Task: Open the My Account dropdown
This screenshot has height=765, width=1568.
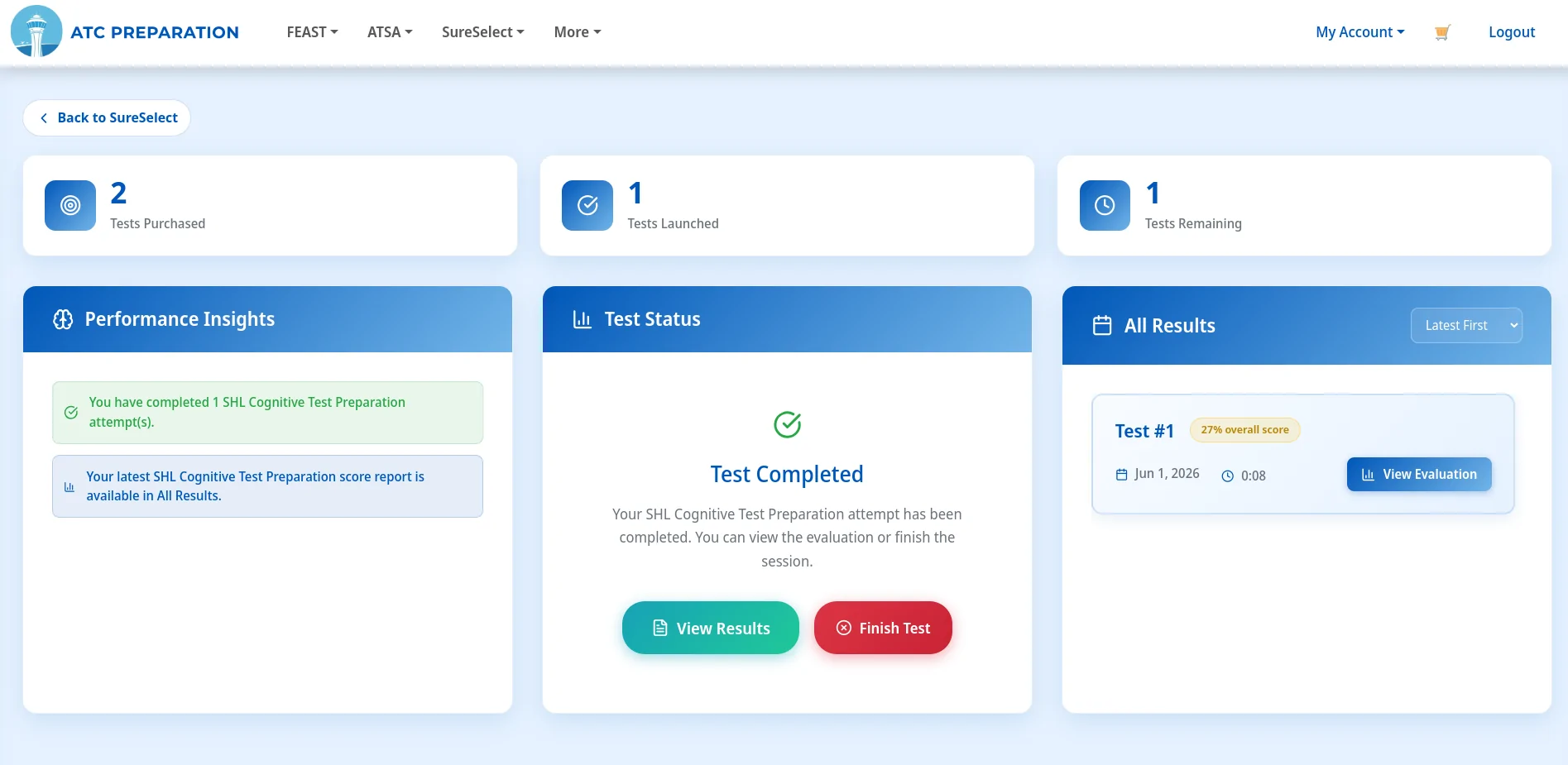Action: coord(1360,32)
